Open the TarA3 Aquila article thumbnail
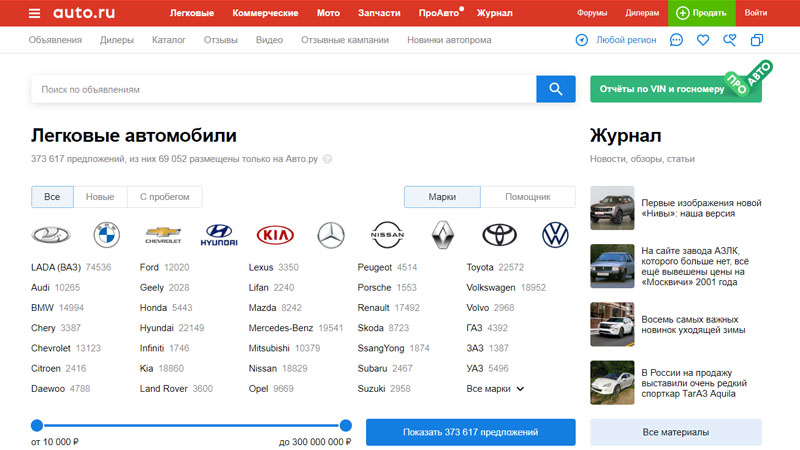 tap(612, 383)
